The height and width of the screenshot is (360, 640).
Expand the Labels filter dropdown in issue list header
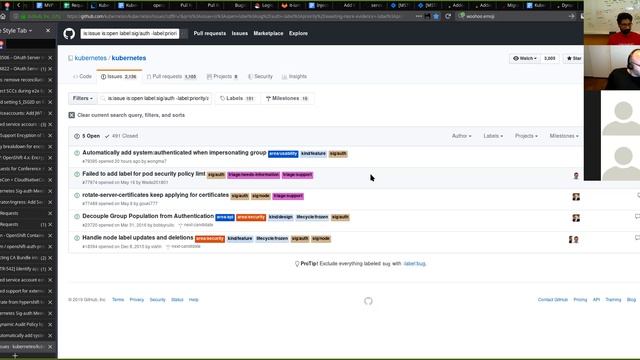[x=493, y=136]
